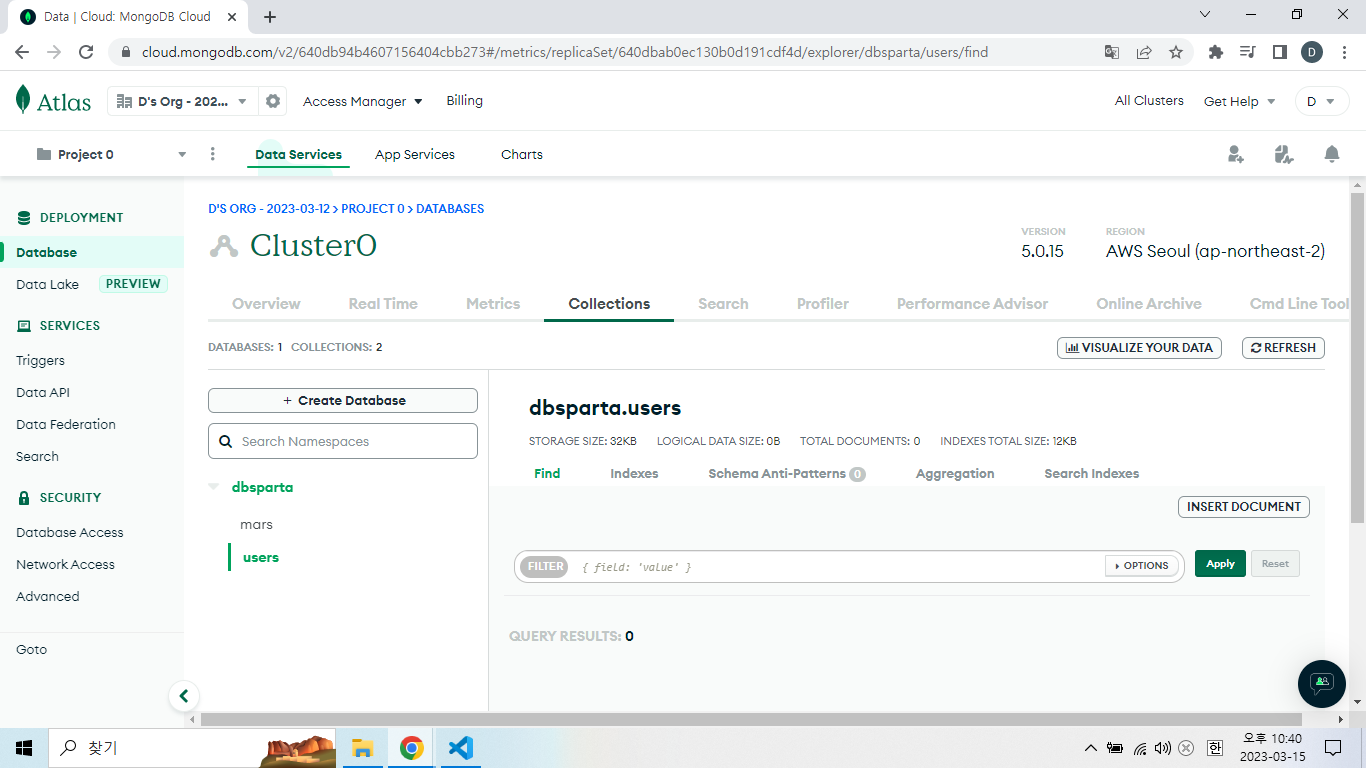Open the Schema Anti-Patterns tab
The height and width of the screenshot is (768, 1366).
click(x=787, y=473)
